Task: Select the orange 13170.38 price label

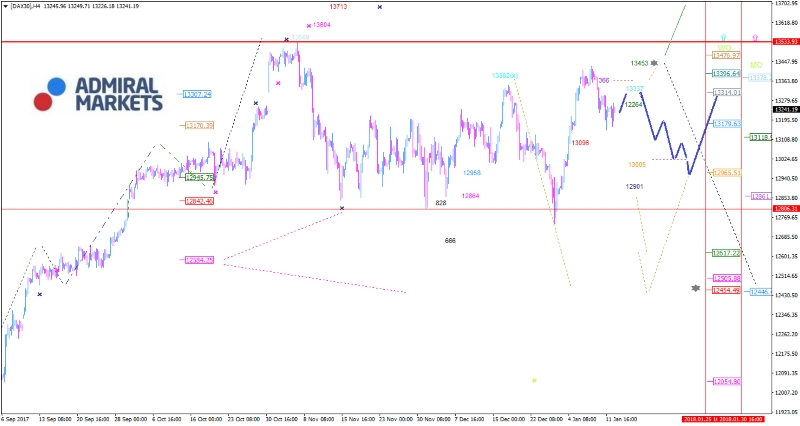Action: pyautogui.click(x=199, y=126)
